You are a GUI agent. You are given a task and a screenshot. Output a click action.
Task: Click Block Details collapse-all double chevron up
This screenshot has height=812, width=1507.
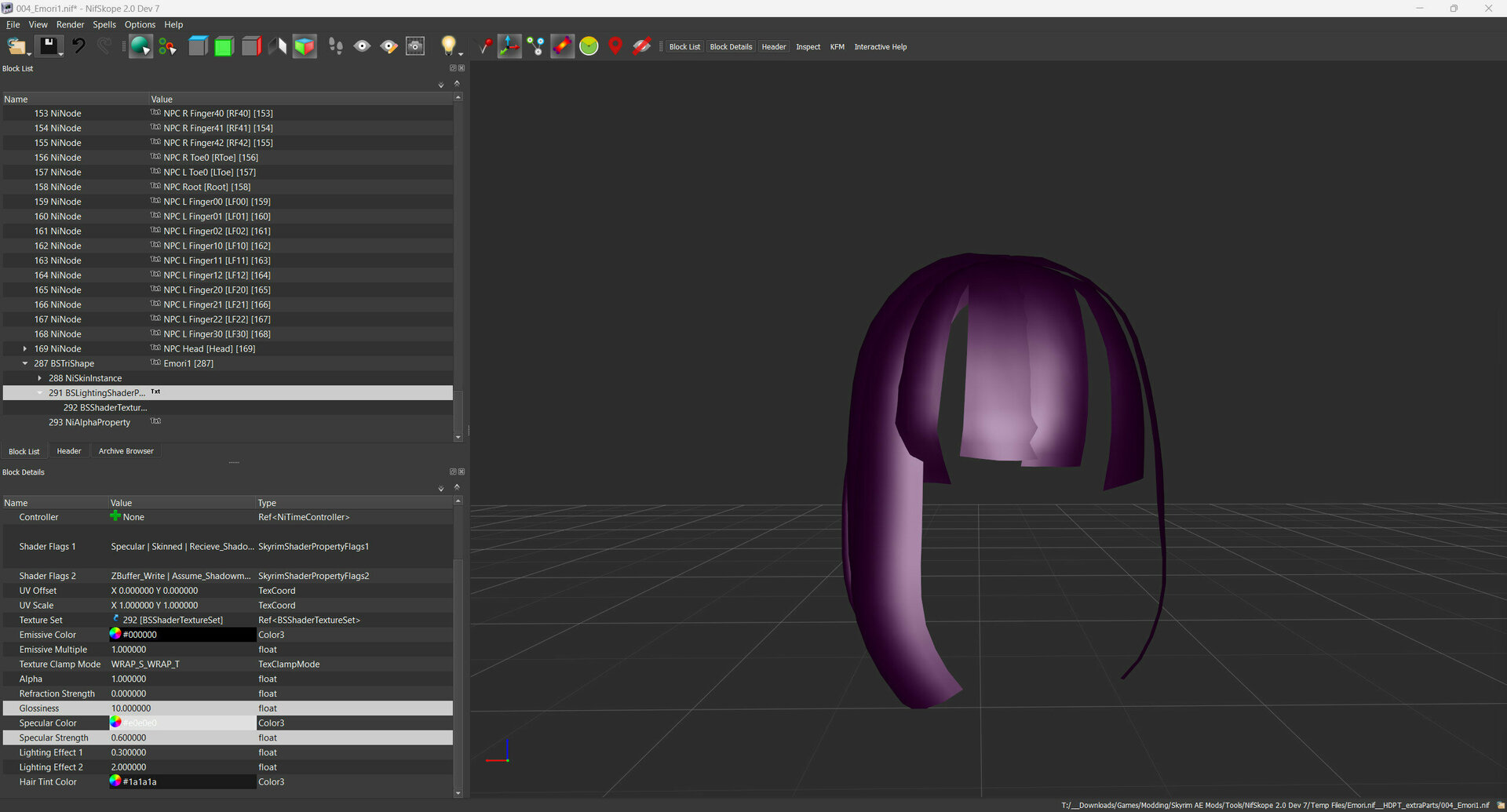click(457, 487)
